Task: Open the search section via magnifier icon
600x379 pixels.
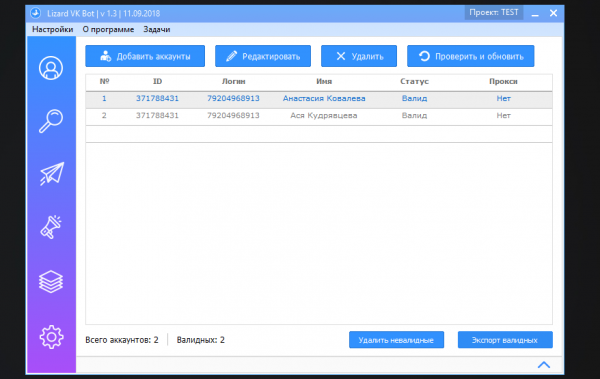Action: tap(51, 121)
